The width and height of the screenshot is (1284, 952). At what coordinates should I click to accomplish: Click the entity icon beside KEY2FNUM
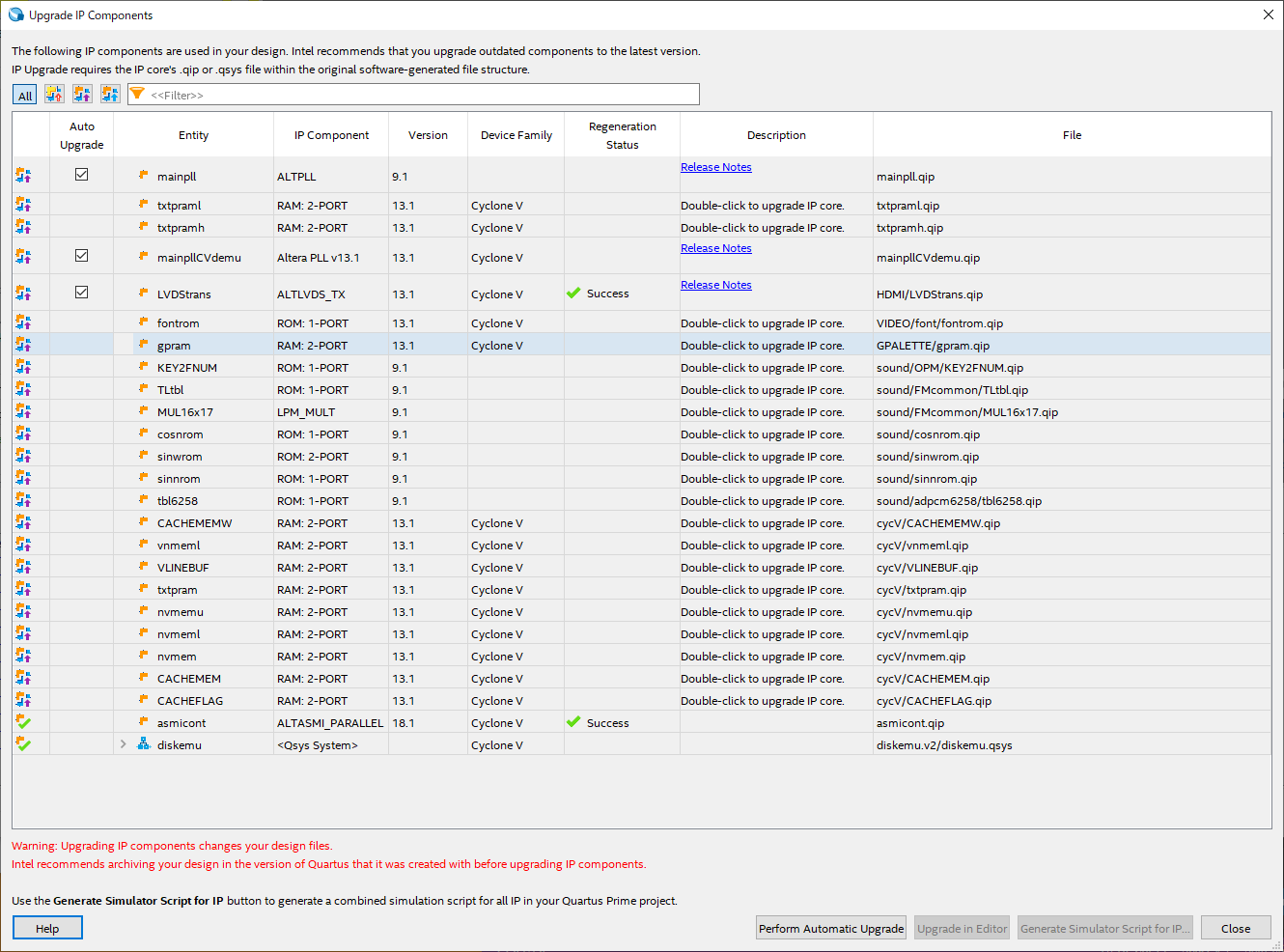pos(143,367)
